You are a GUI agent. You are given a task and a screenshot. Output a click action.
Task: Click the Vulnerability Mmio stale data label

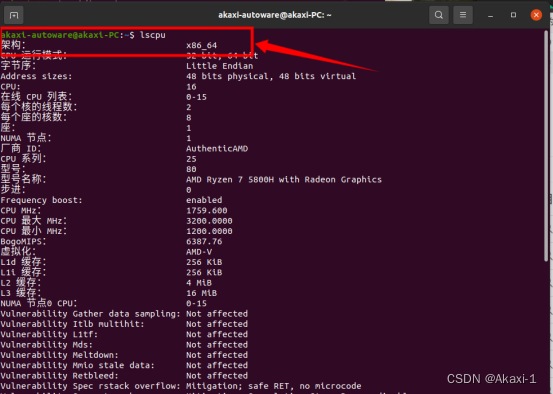point(78,365)
